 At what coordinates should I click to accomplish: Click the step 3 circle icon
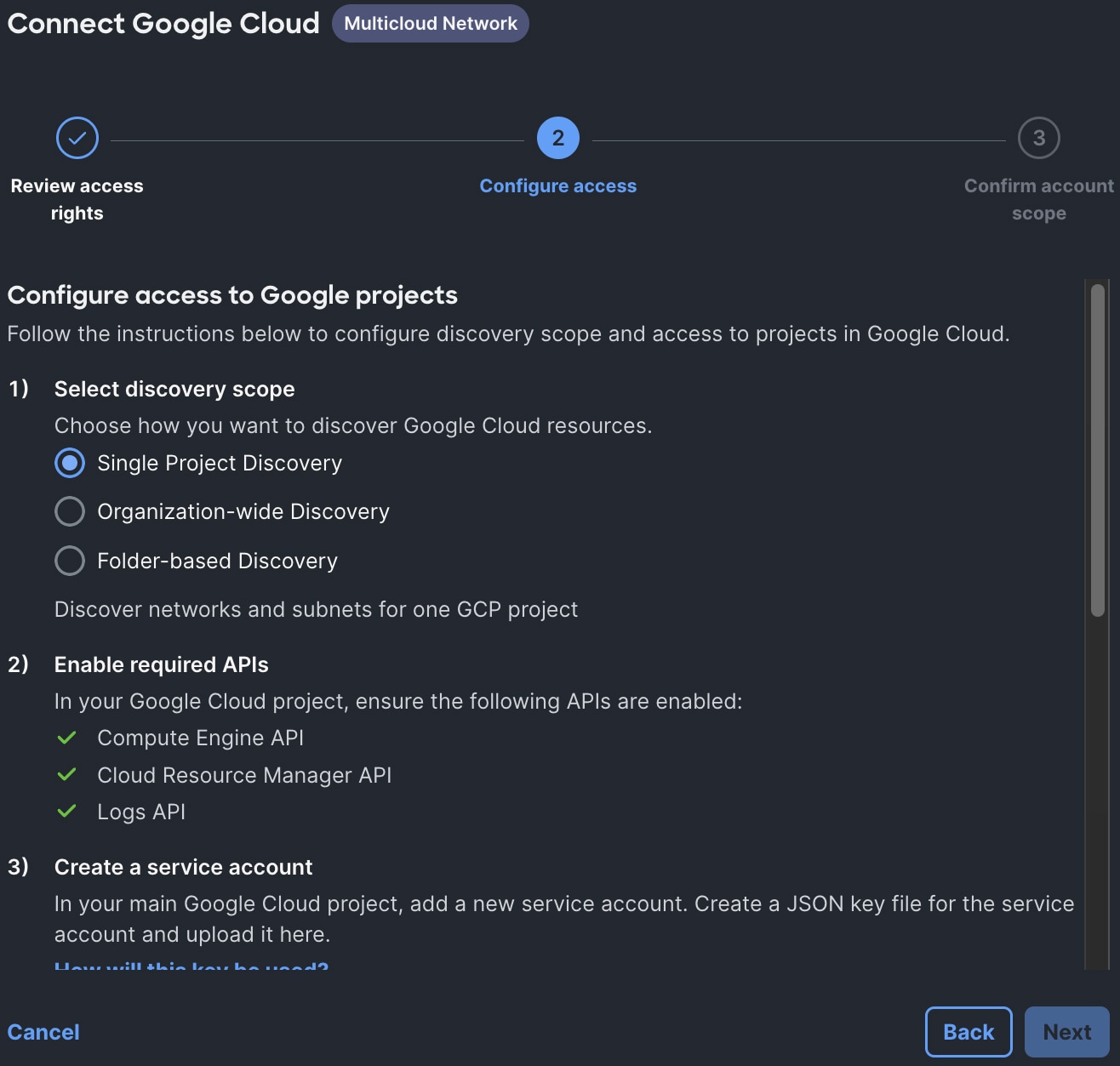pyautogui.click(x=1039, y=138)
